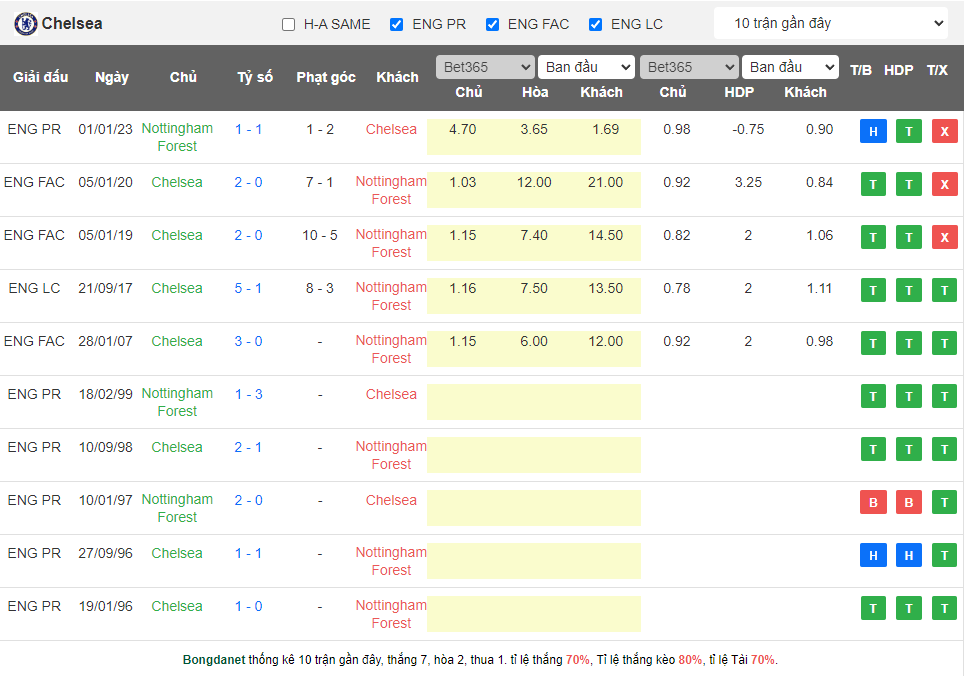Viewport: 965px width, 676px height.
Task: Click red X badge in 05/01/20 row
Action: pyautogui.click(x=944, y=184)
